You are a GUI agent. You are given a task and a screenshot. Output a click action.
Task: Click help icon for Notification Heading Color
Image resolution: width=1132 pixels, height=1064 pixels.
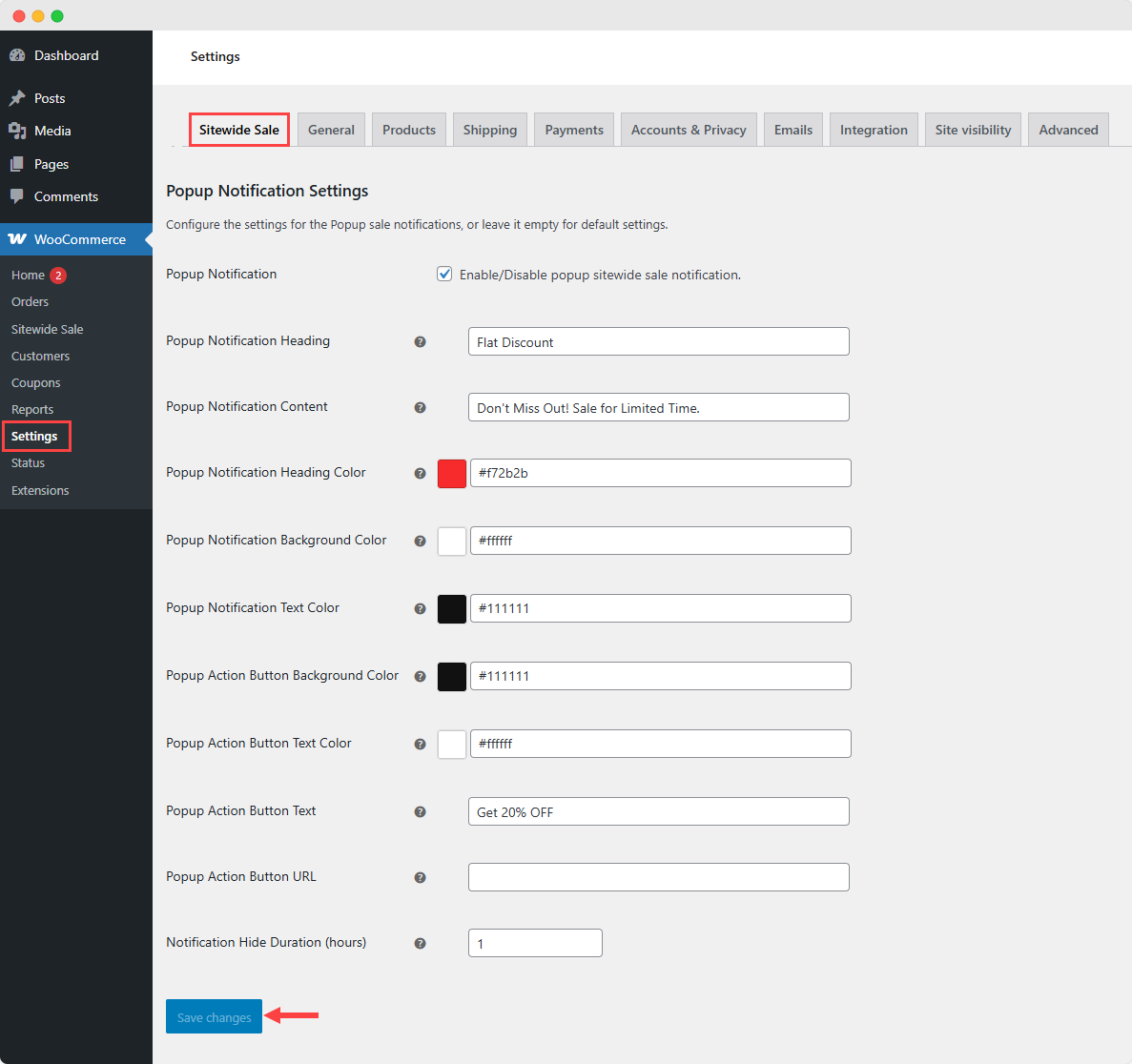[421, 474]
